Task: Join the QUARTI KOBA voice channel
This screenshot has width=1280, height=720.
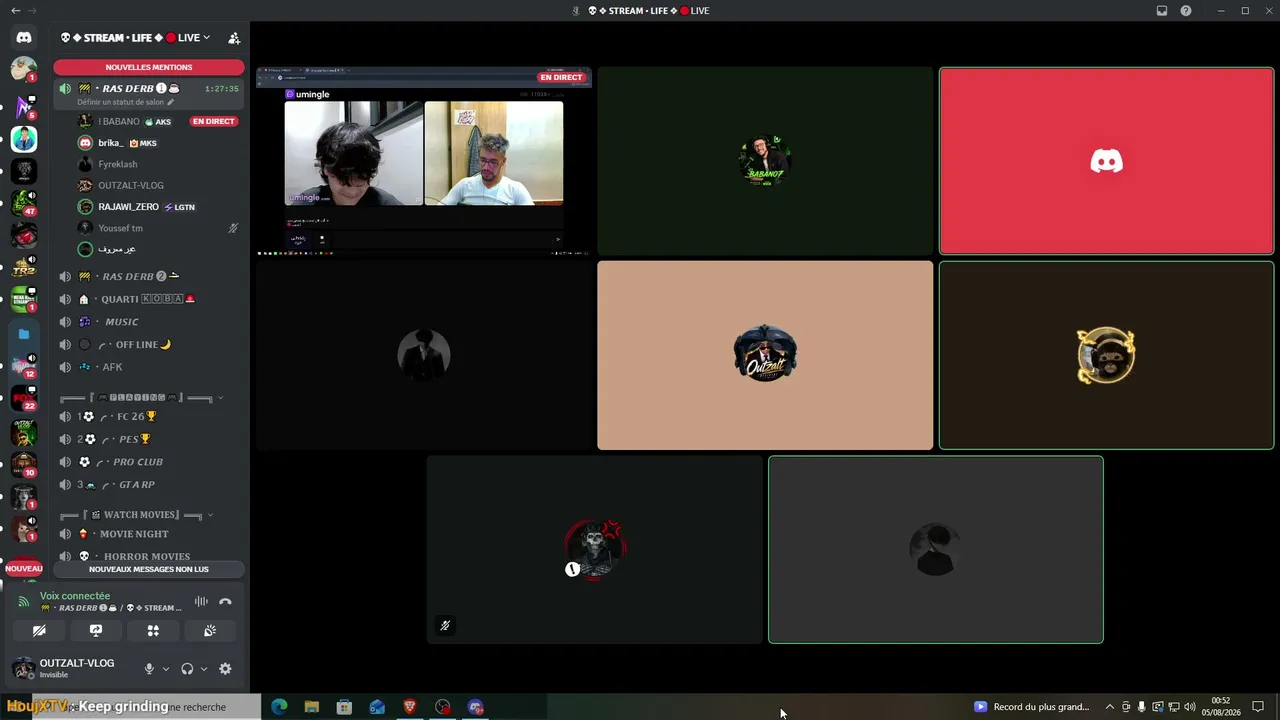Action: [x=149, y=299]
